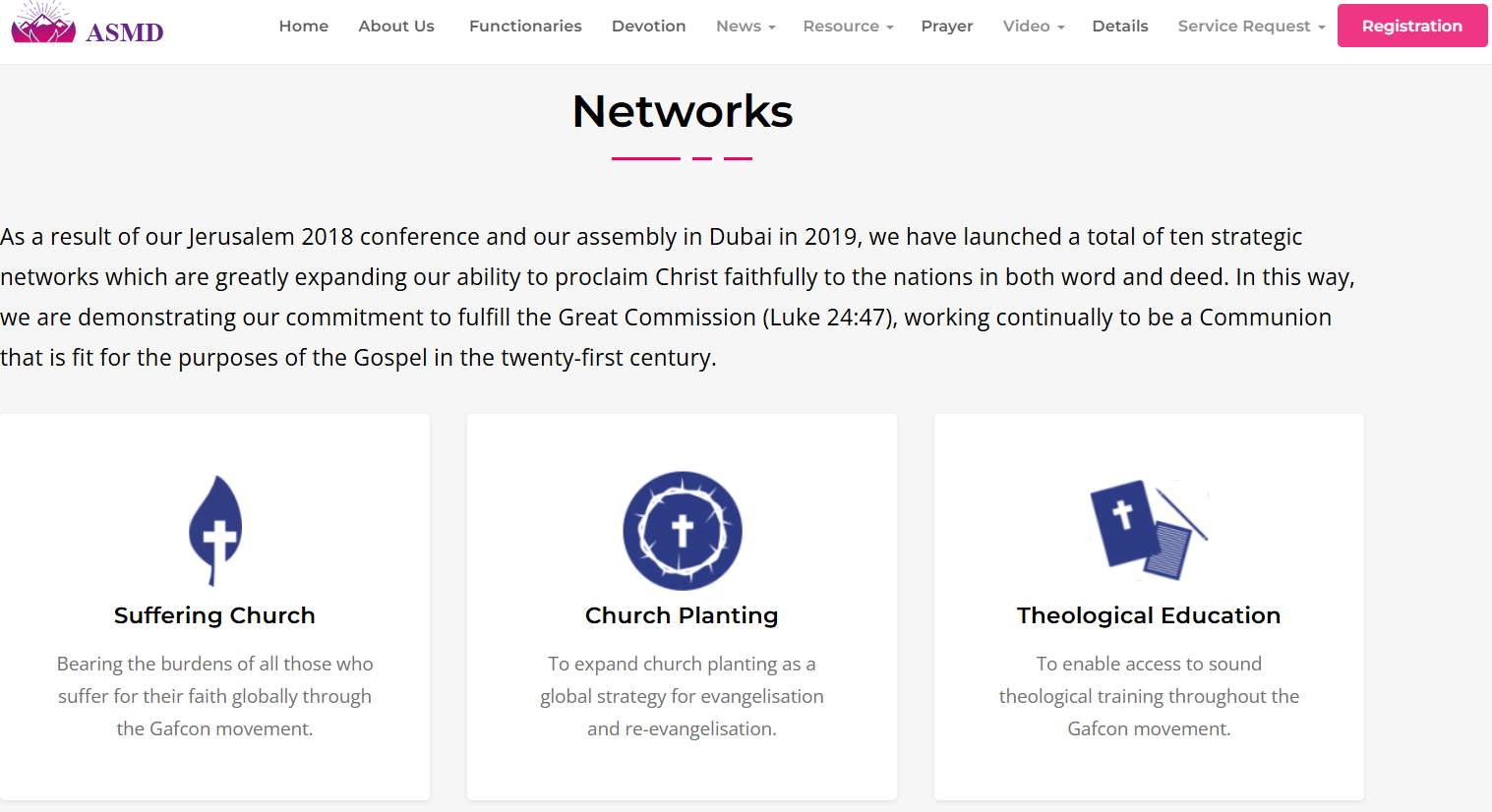The width and height of the screenshot is (1492, 812).
Task: Go to the Home menu item
Action: [x=304, y=27]
